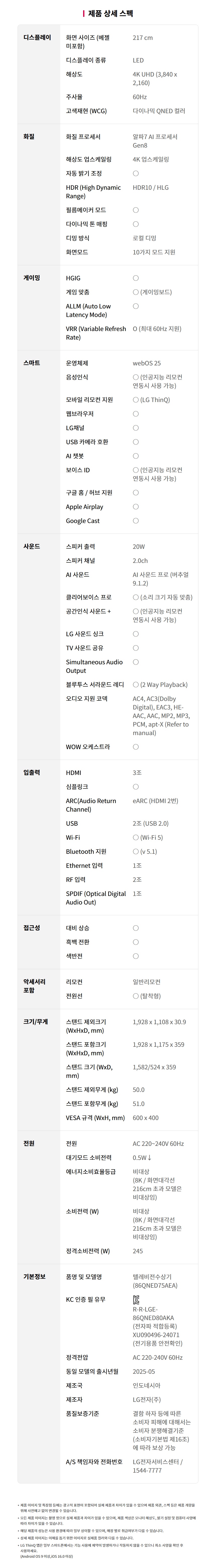The width and height of the screenshot is (216, 1568).
Task: Click the Apple Airplay support circle
Action: tap(136, 507)
